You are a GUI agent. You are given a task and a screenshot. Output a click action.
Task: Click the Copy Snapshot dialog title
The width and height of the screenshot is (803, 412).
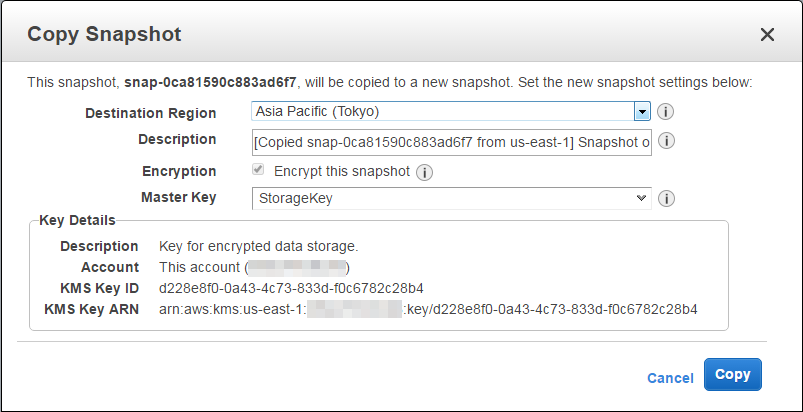point(104,35)
